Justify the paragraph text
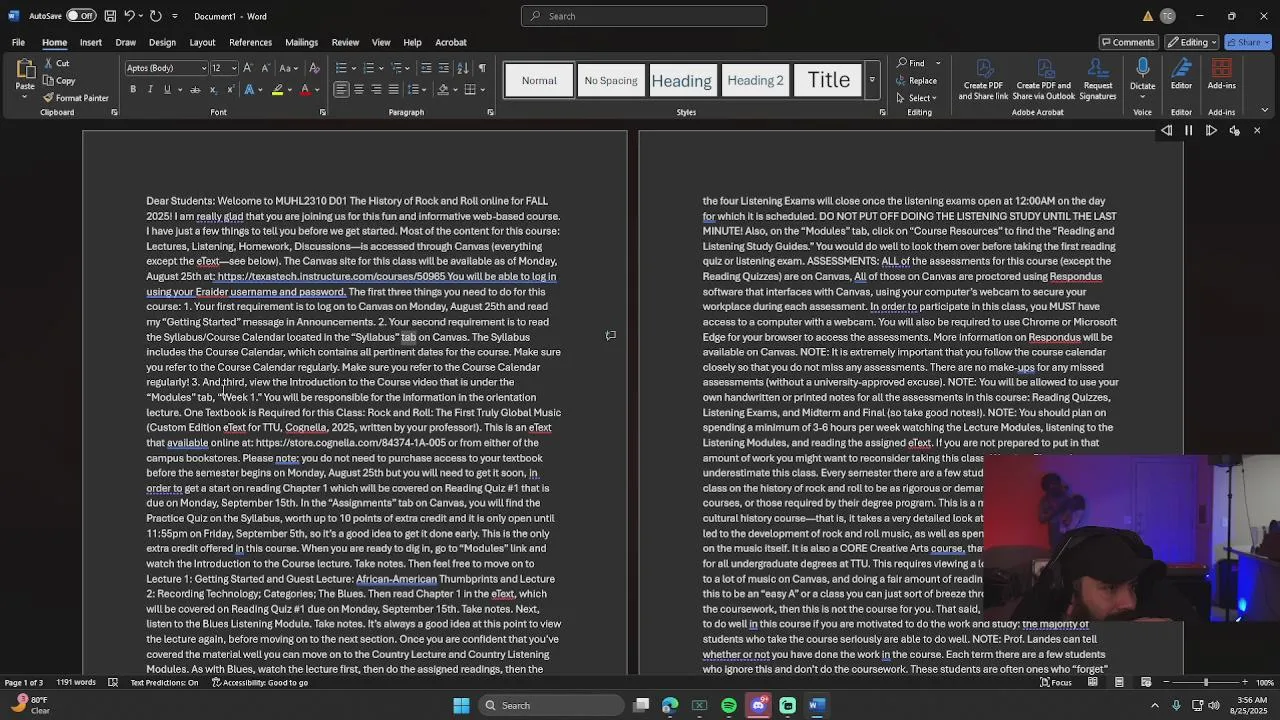1280x720 pixels. (394, 89)
